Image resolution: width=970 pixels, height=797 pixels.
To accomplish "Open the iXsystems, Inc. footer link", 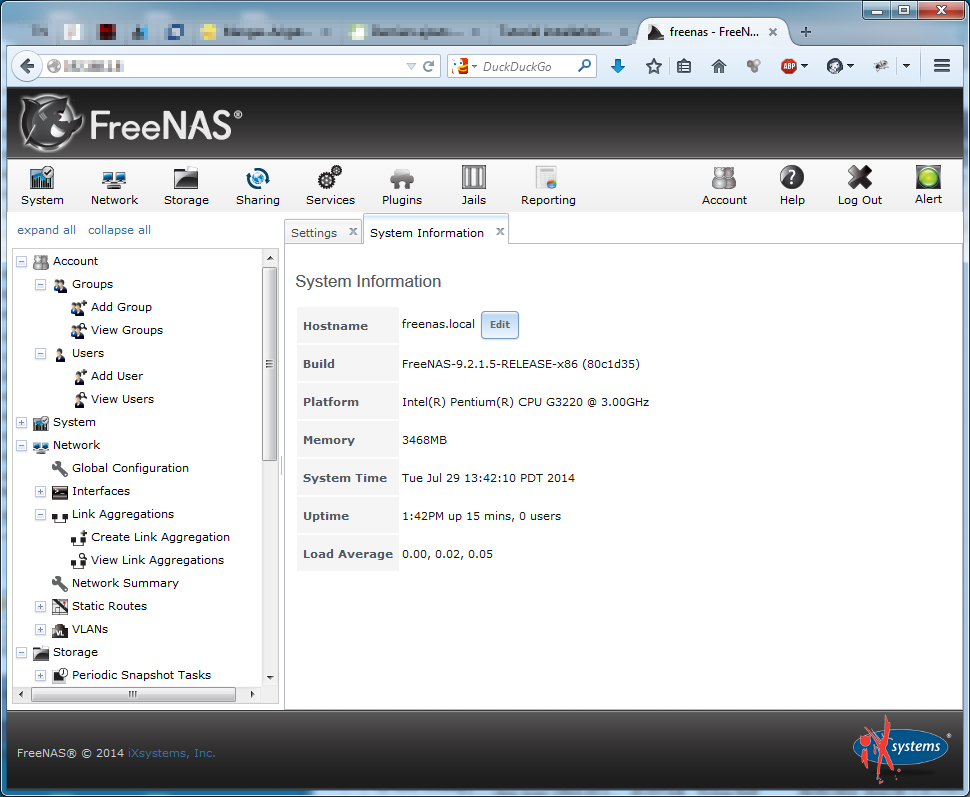I will coord(171,753).
